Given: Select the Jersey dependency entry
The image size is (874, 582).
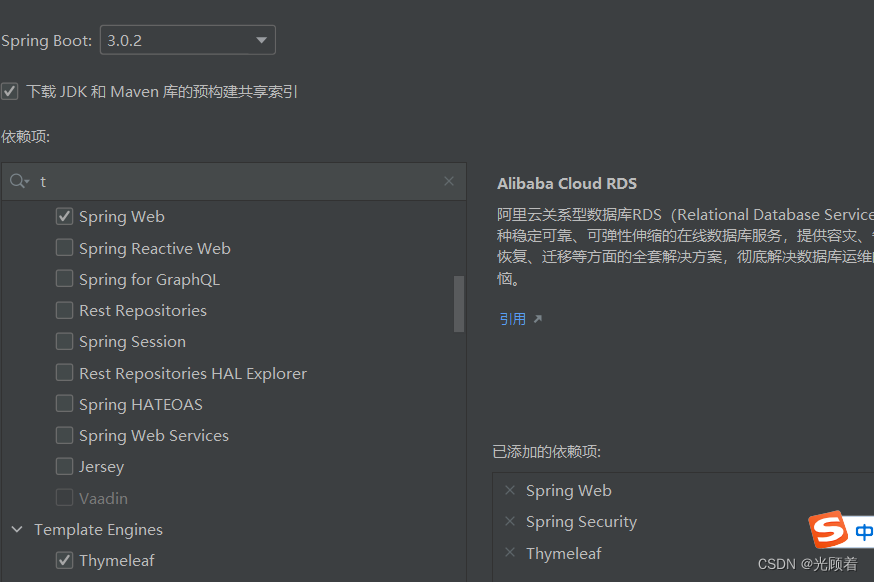Looking at the screenshot, I should (100, 466).
